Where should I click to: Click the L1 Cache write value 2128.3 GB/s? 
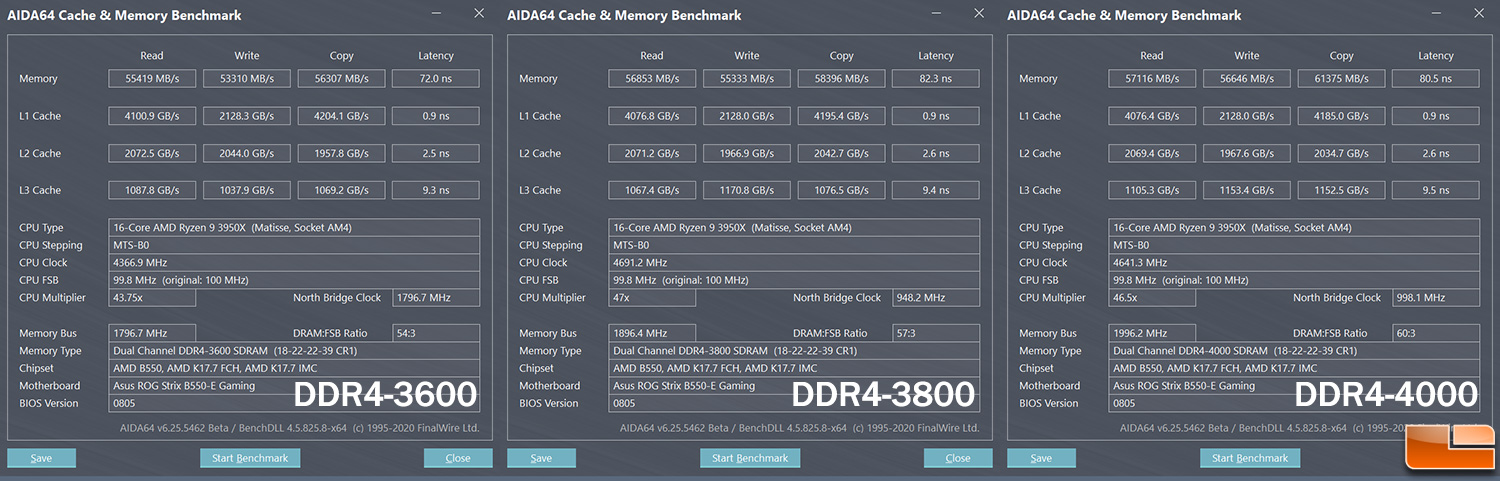[247, 116]
